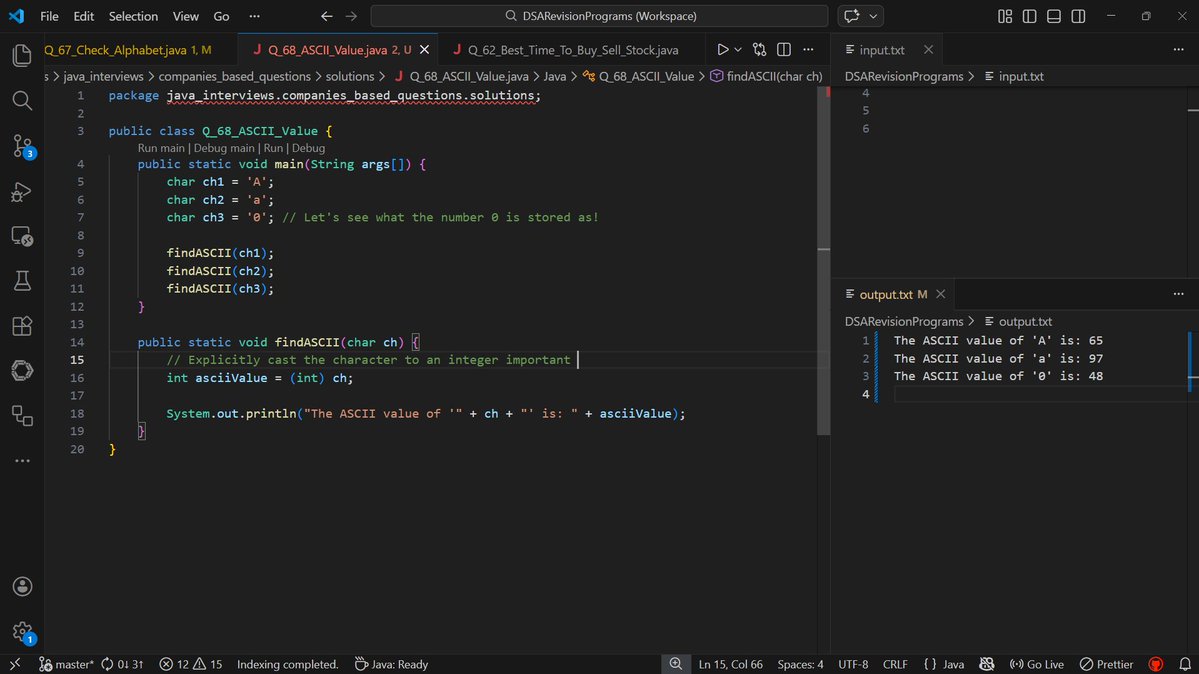Open notifications bell in status bar
This screenshot has width=1199, height=674.
1184,664
